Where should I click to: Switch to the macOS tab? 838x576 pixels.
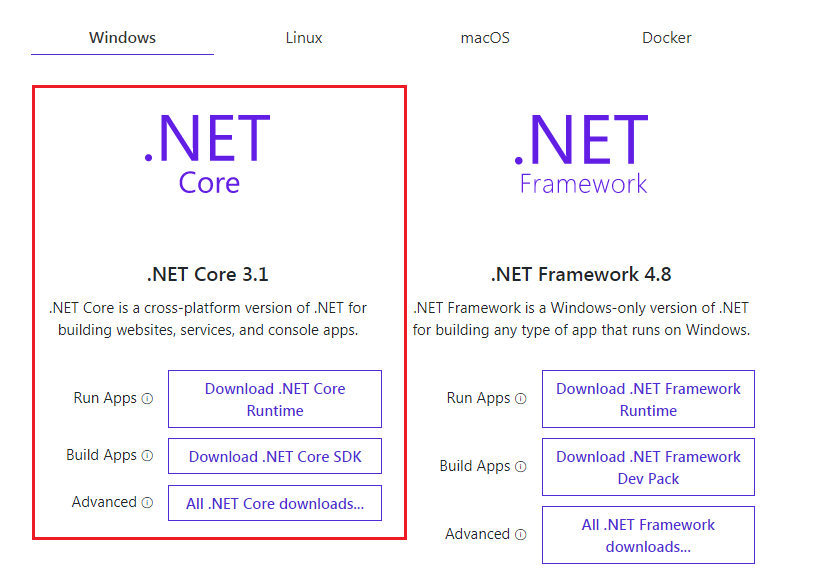point(484,37)
